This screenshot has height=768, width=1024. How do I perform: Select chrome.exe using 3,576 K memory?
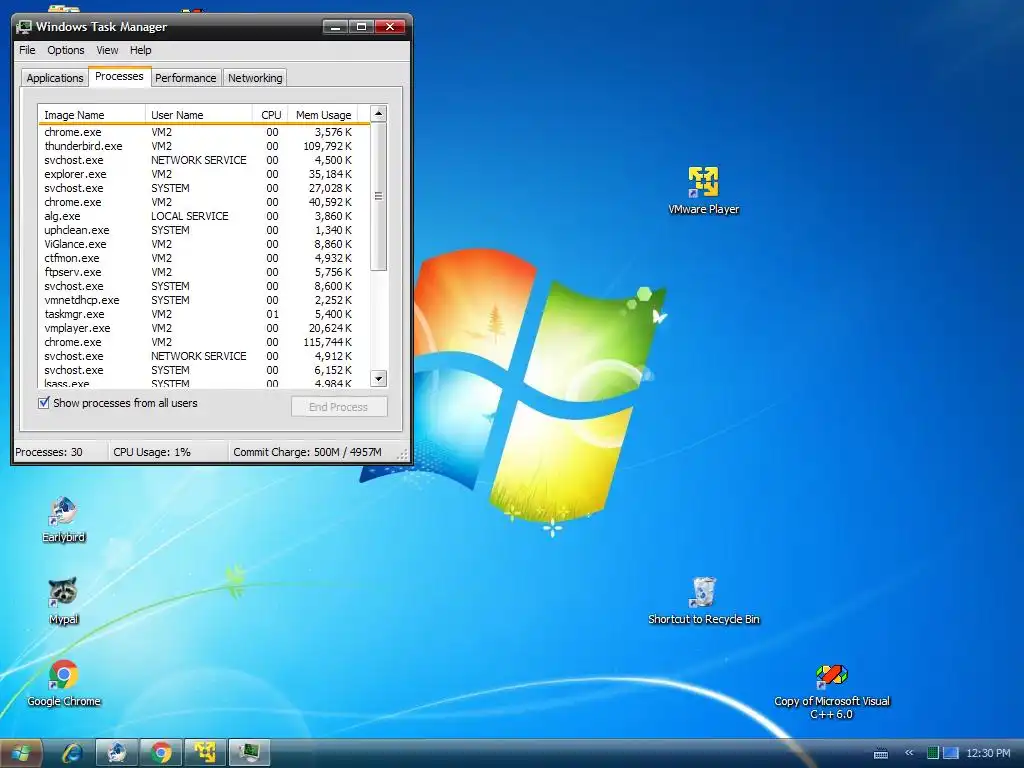pyautogui.click(x=203, y=132)
